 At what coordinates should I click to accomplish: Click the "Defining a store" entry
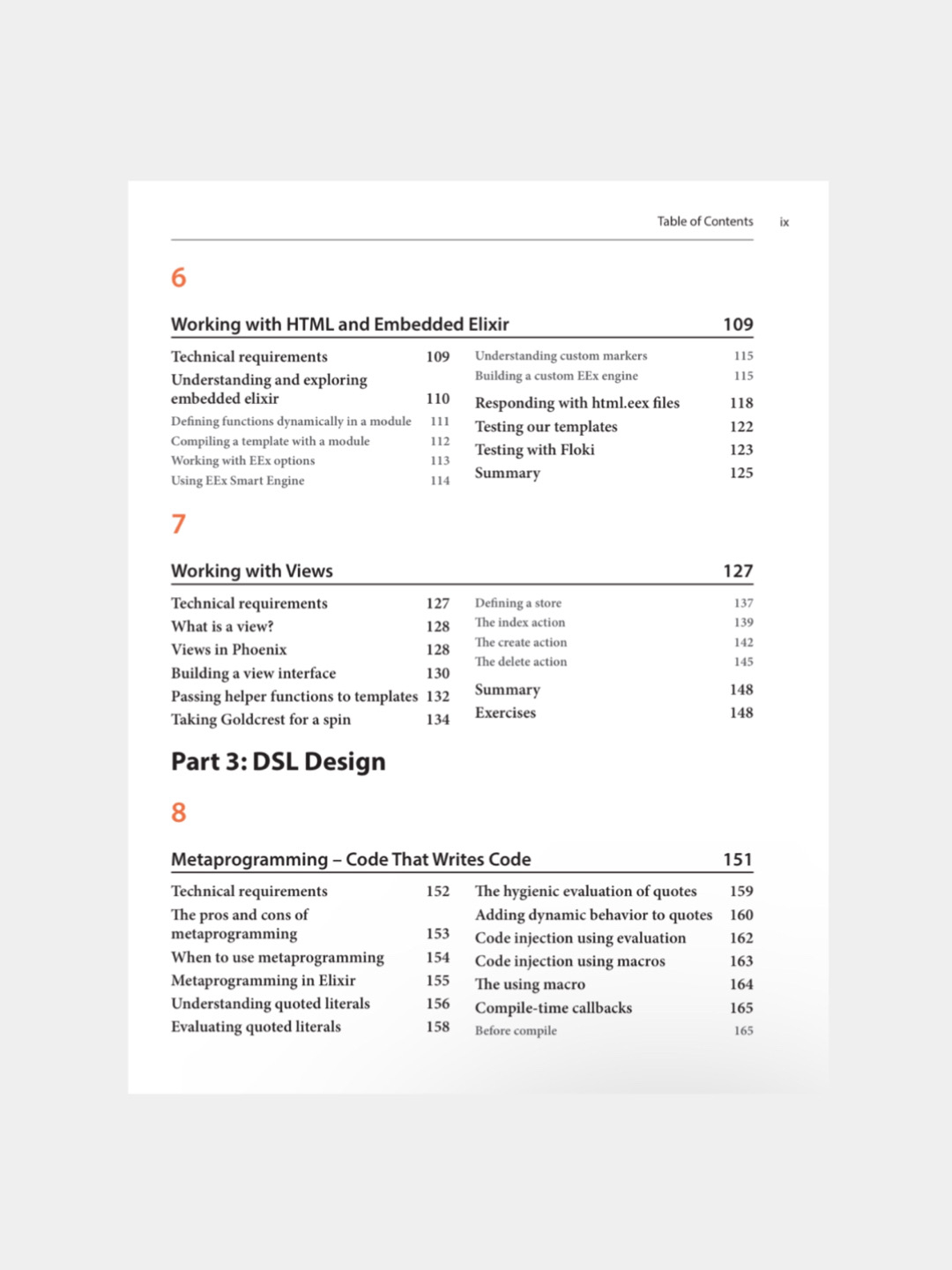tap(518, 603)
